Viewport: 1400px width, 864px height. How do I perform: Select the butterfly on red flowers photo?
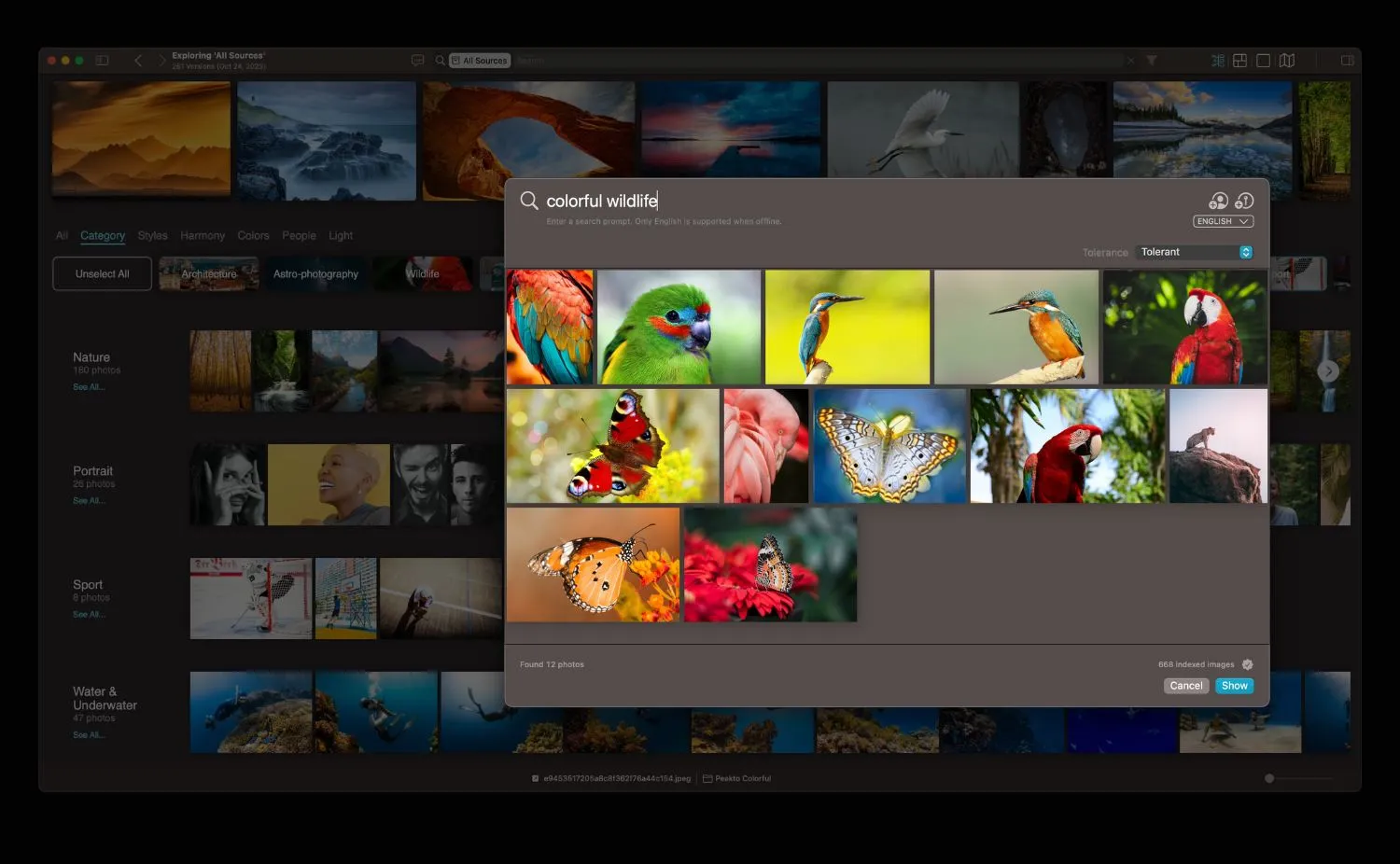(770, 564)
